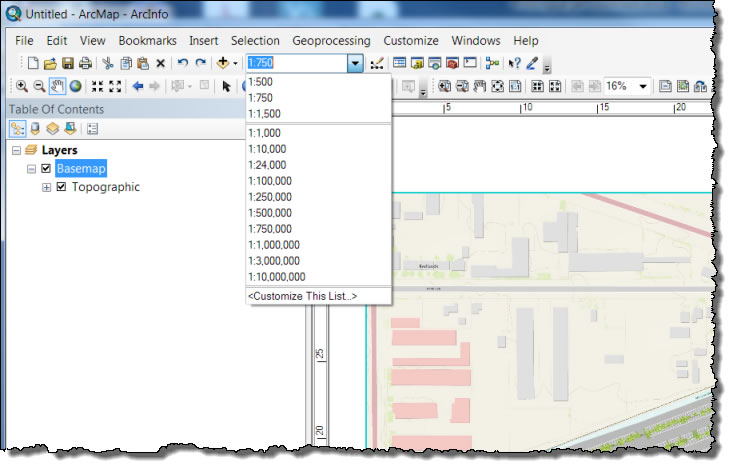Open the Python window icon
Screen dimensions: 733x468
pos(470,63)
